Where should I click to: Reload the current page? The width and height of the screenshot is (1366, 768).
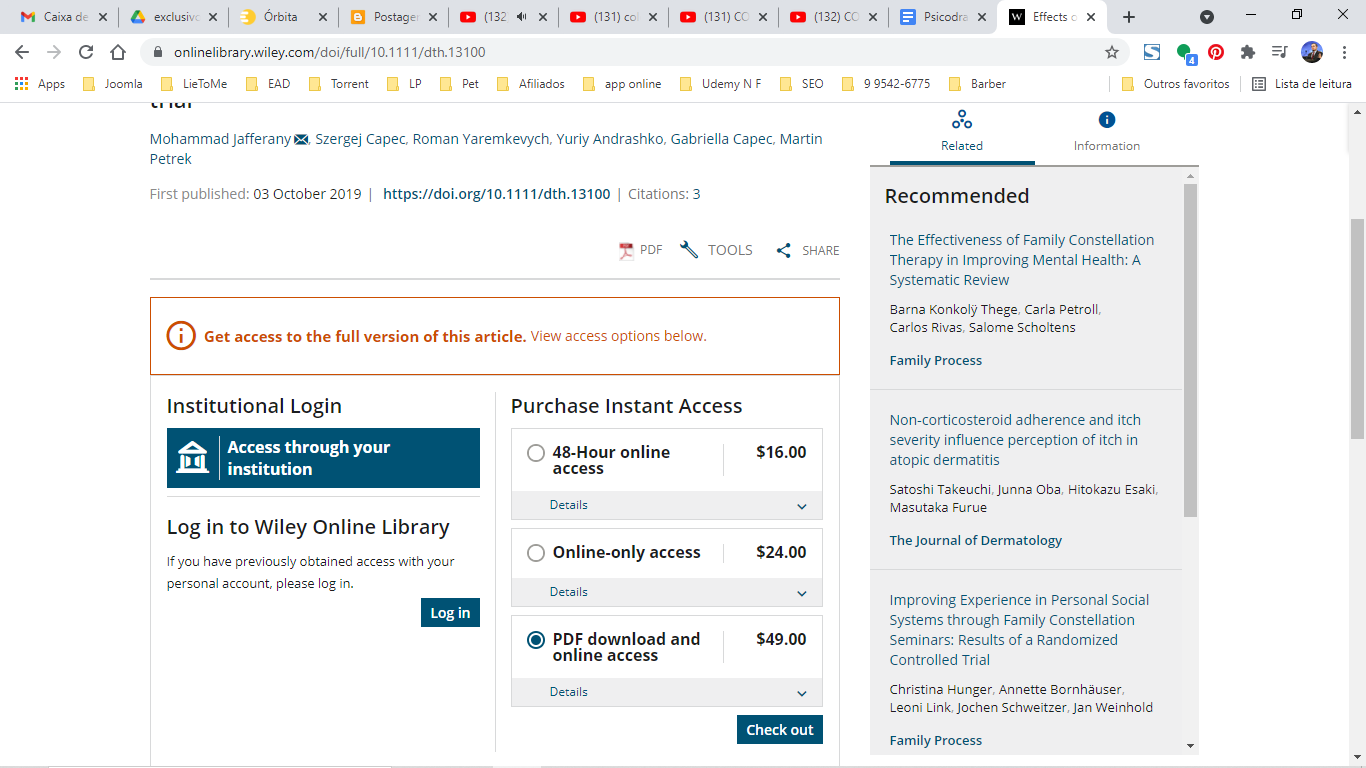point(86,52)
